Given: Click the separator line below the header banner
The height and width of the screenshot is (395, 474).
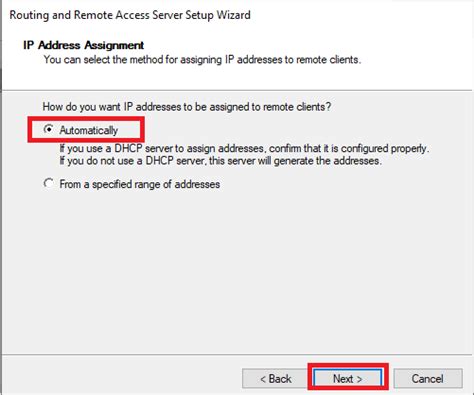Looking at the screenshot, I should 237,90.
